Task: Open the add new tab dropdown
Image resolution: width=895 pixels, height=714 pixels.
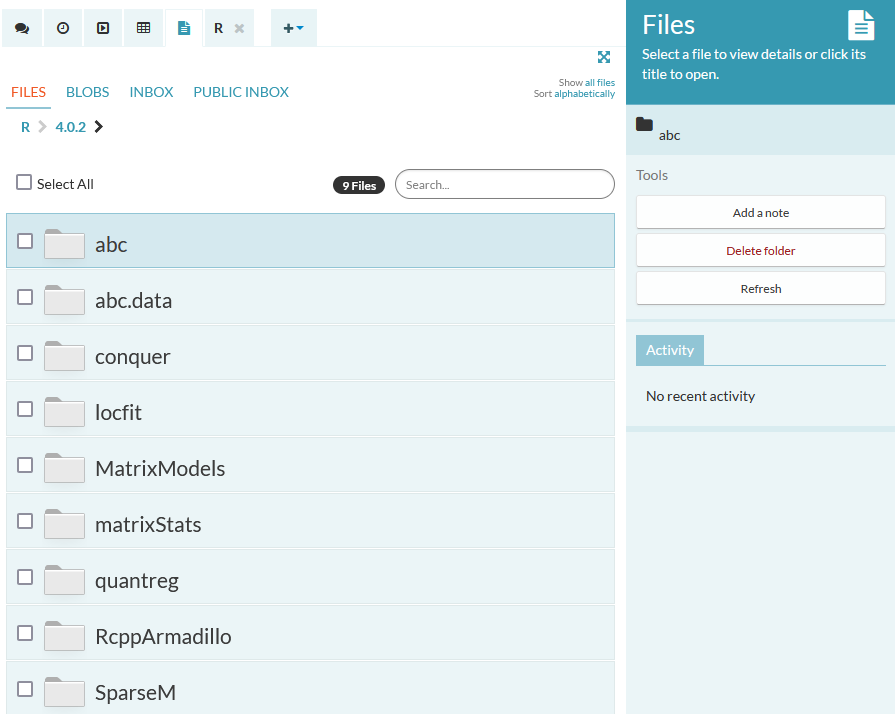Action: [293, 27]
